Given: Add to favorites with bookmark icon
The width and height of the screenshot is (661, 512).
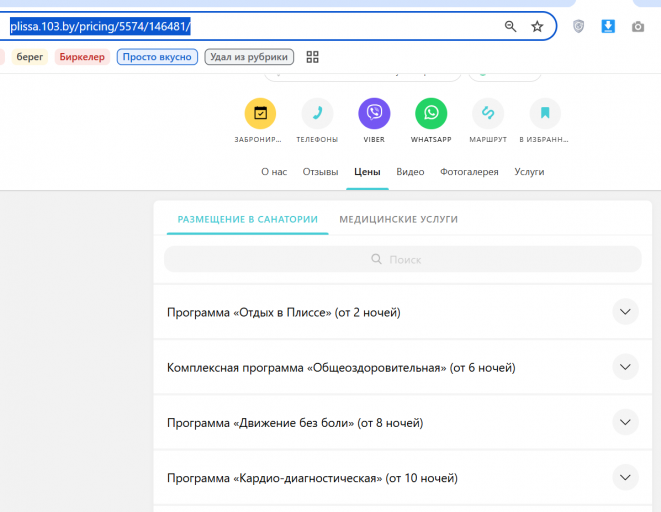Looking at the screenshot, I should point(545,113).
